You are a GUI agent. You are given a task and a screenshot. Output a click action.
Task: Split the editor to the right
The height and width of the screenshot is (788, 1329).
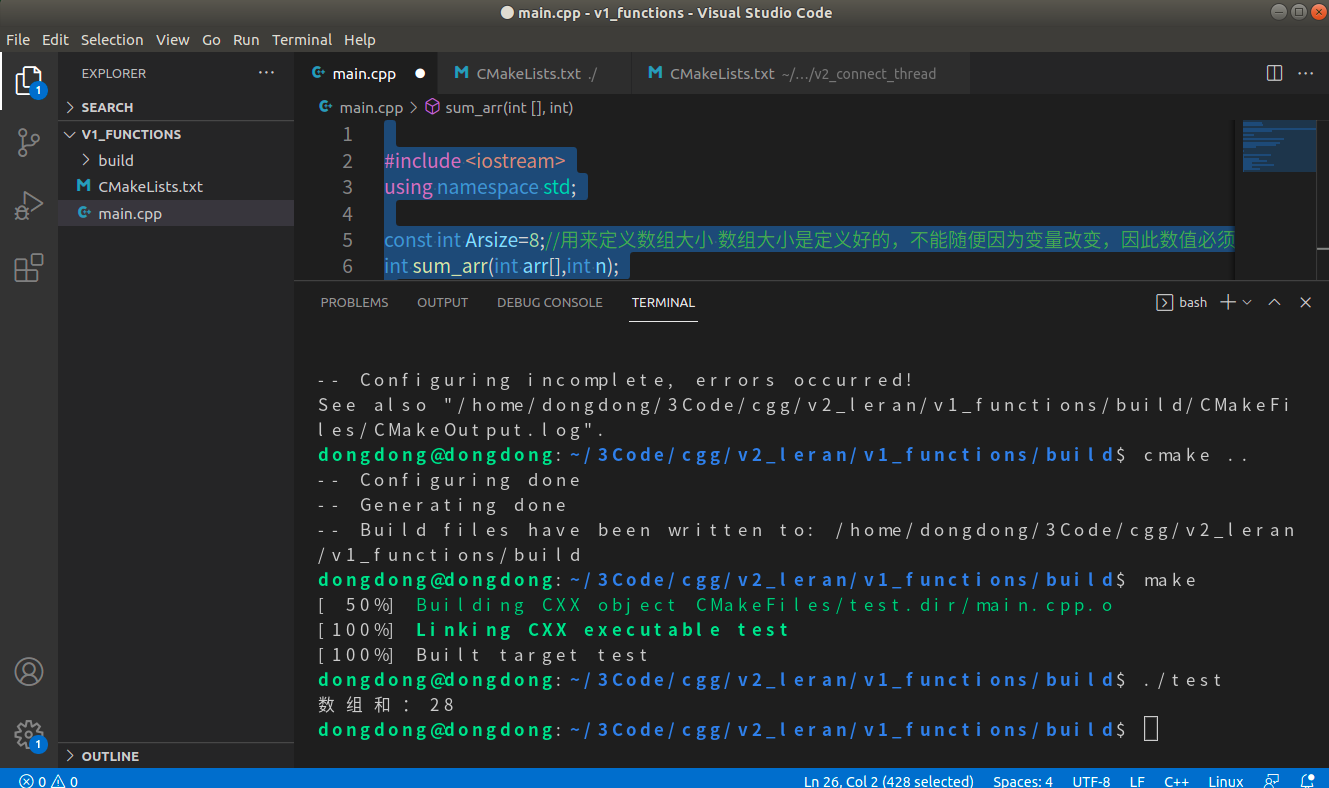pyautogui.click(x=1275, y=73)
